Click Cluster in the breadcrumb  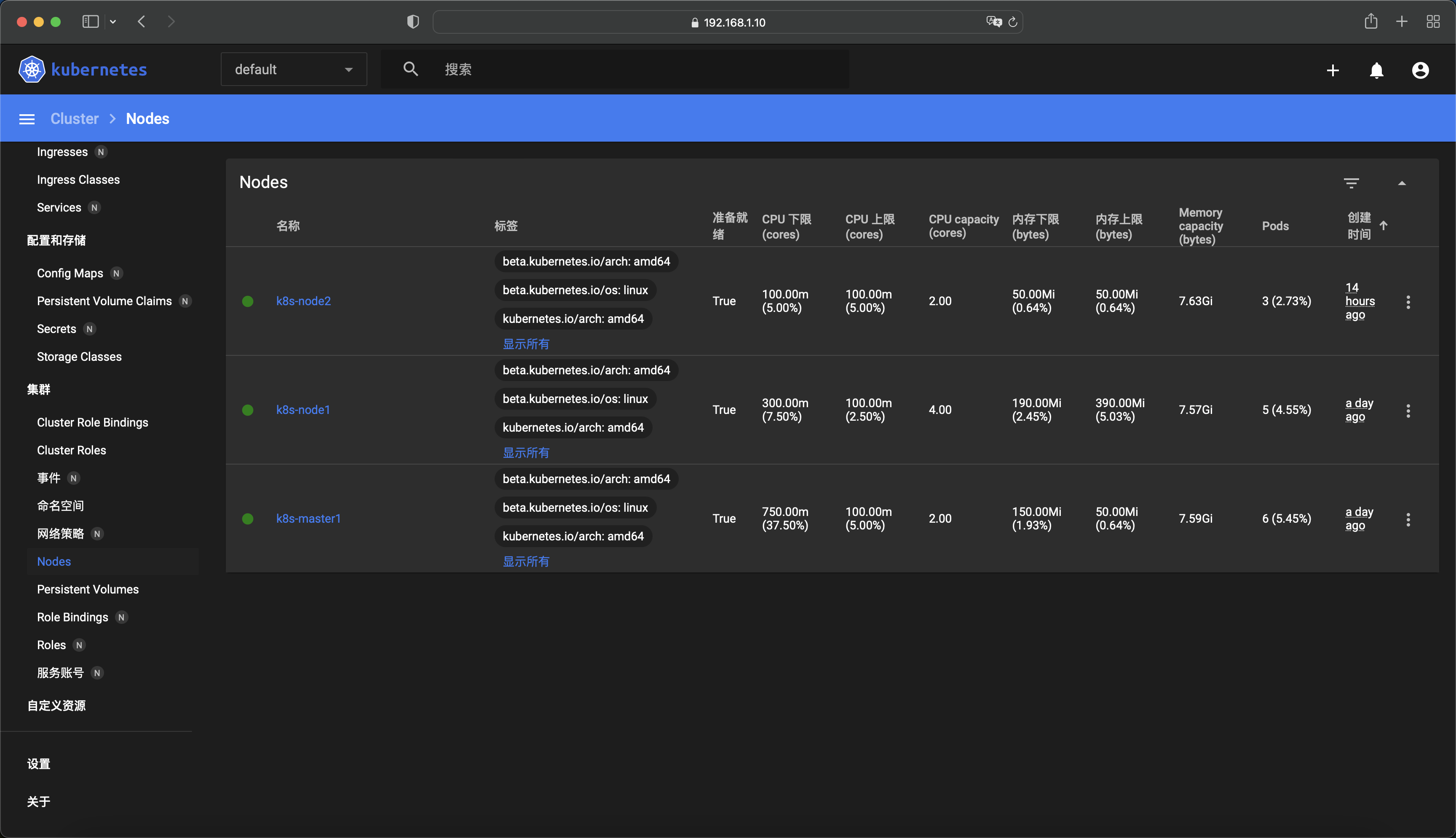pos(75,118)
